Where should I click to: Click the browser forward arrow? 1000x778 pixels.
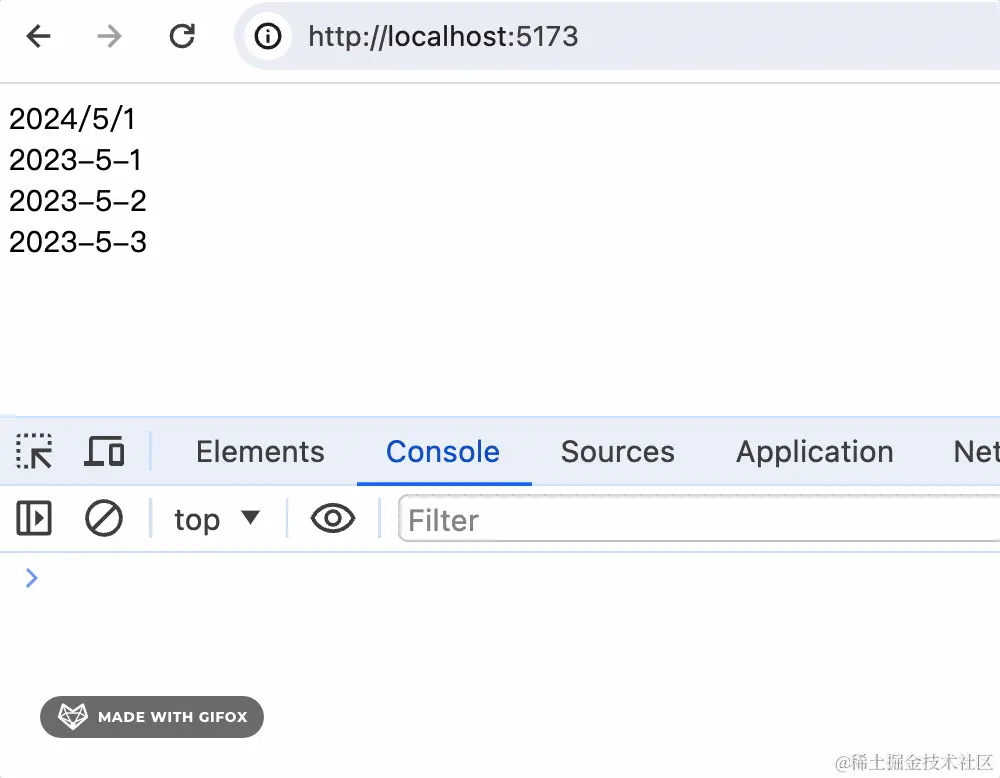pyautogui.click(x=109, y=36)
